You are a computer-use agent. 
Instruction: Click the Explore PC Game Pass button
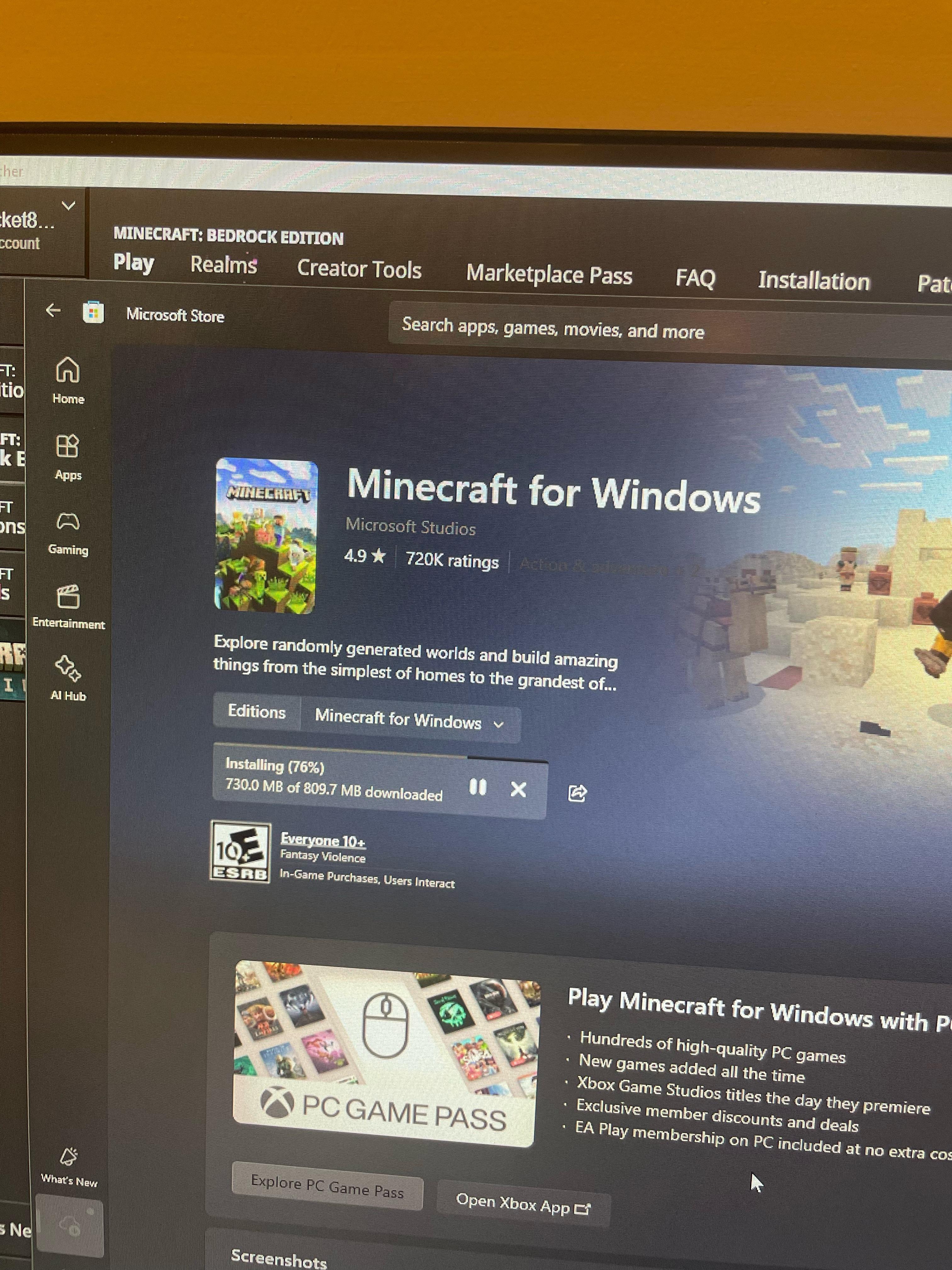pyautogui.click(x=327, y=1187)
